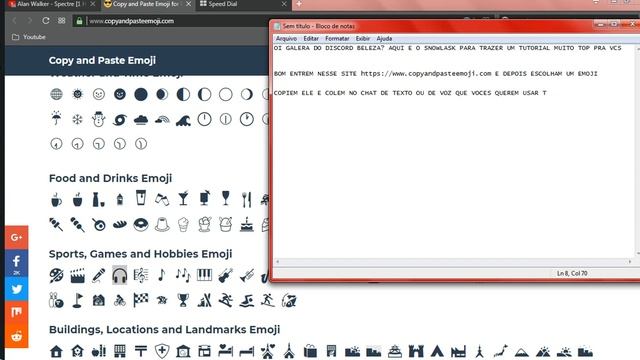The height and width of the screenshot is (360, 640).
Task: Select the clinking beer mugs emoji
Action: (x=162, y=199)
